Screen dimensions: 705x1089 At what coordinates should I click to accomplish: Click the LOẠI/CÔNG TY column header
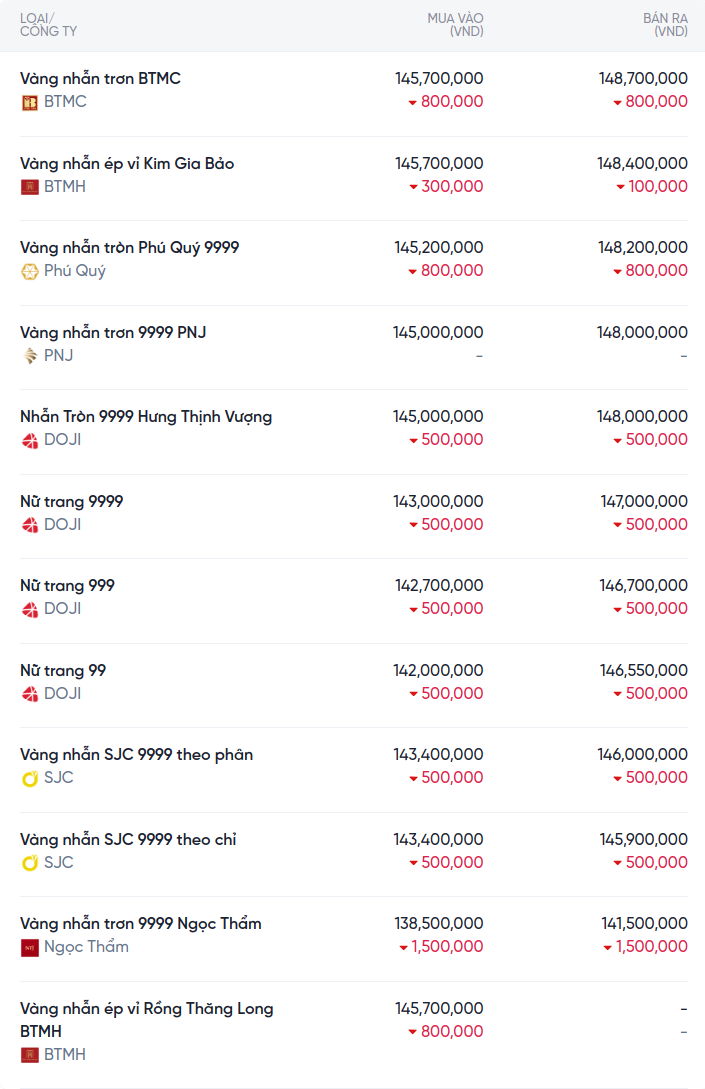coord(48,25)
